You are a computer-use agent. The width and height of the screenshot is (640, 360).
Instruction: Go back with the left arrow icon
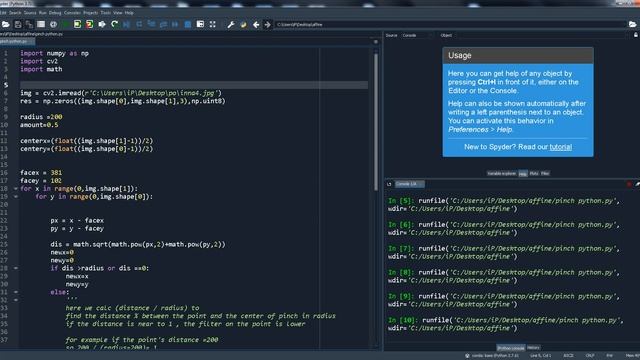coord(256,24)
